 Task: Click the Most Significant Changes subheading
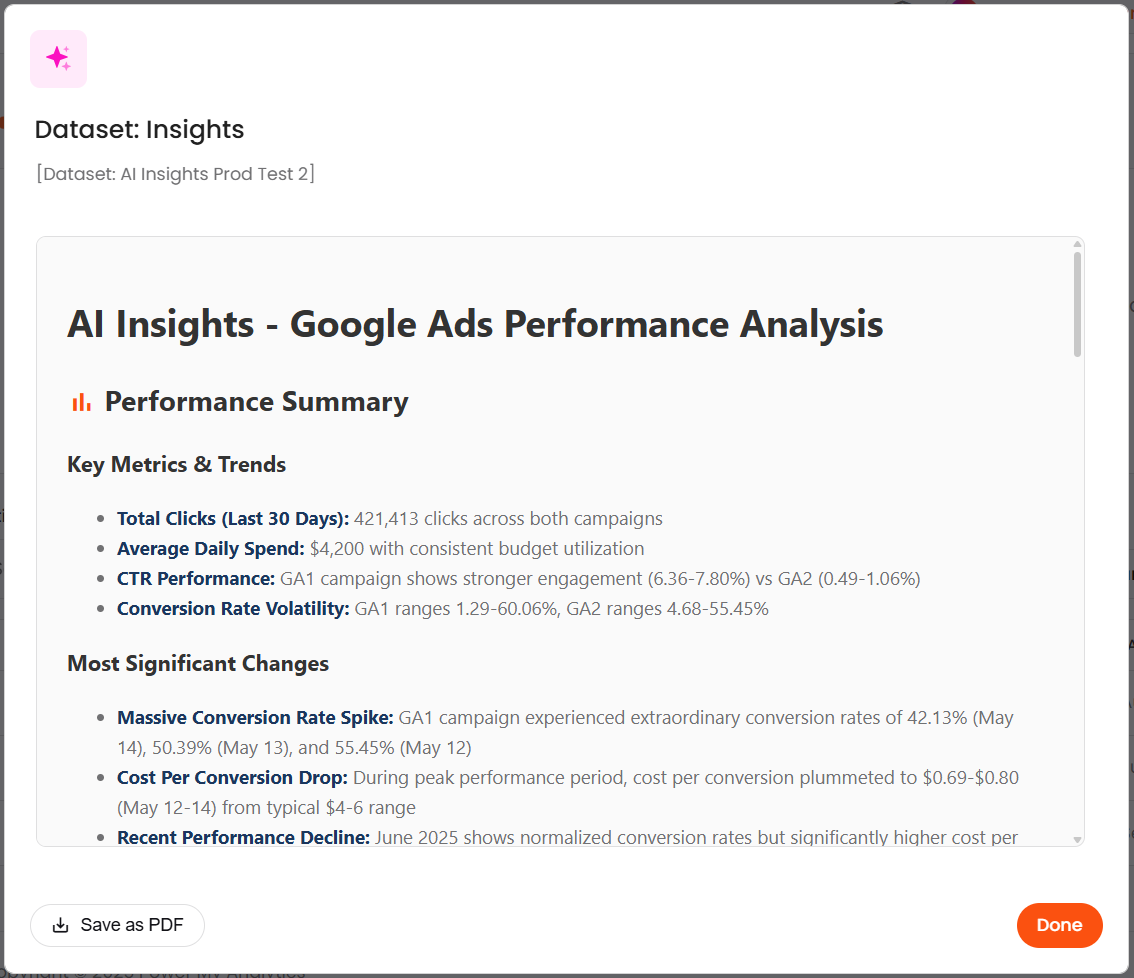click(x=198, y=663)
